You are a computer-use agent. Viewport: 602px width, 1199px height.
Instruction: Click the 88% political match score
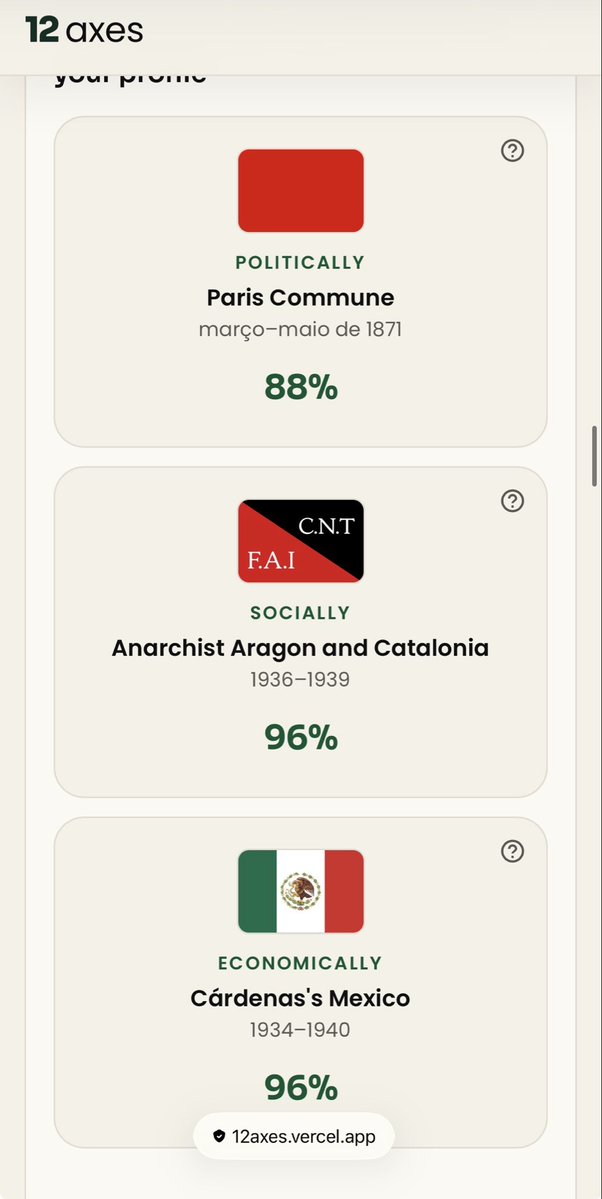(x=301, y=387)
